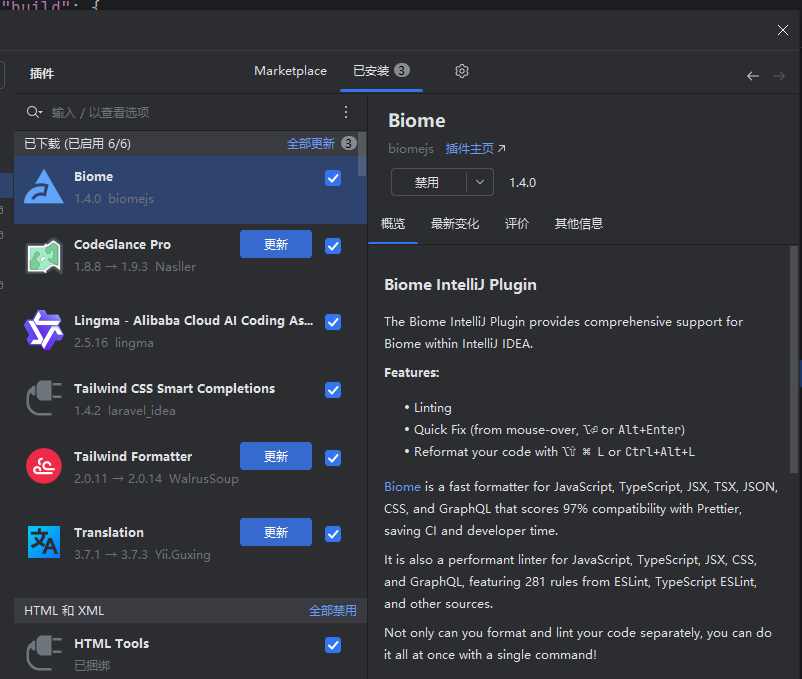Switch to the Marketplace tab
802x679 pixels.
(x=291, y=71)
